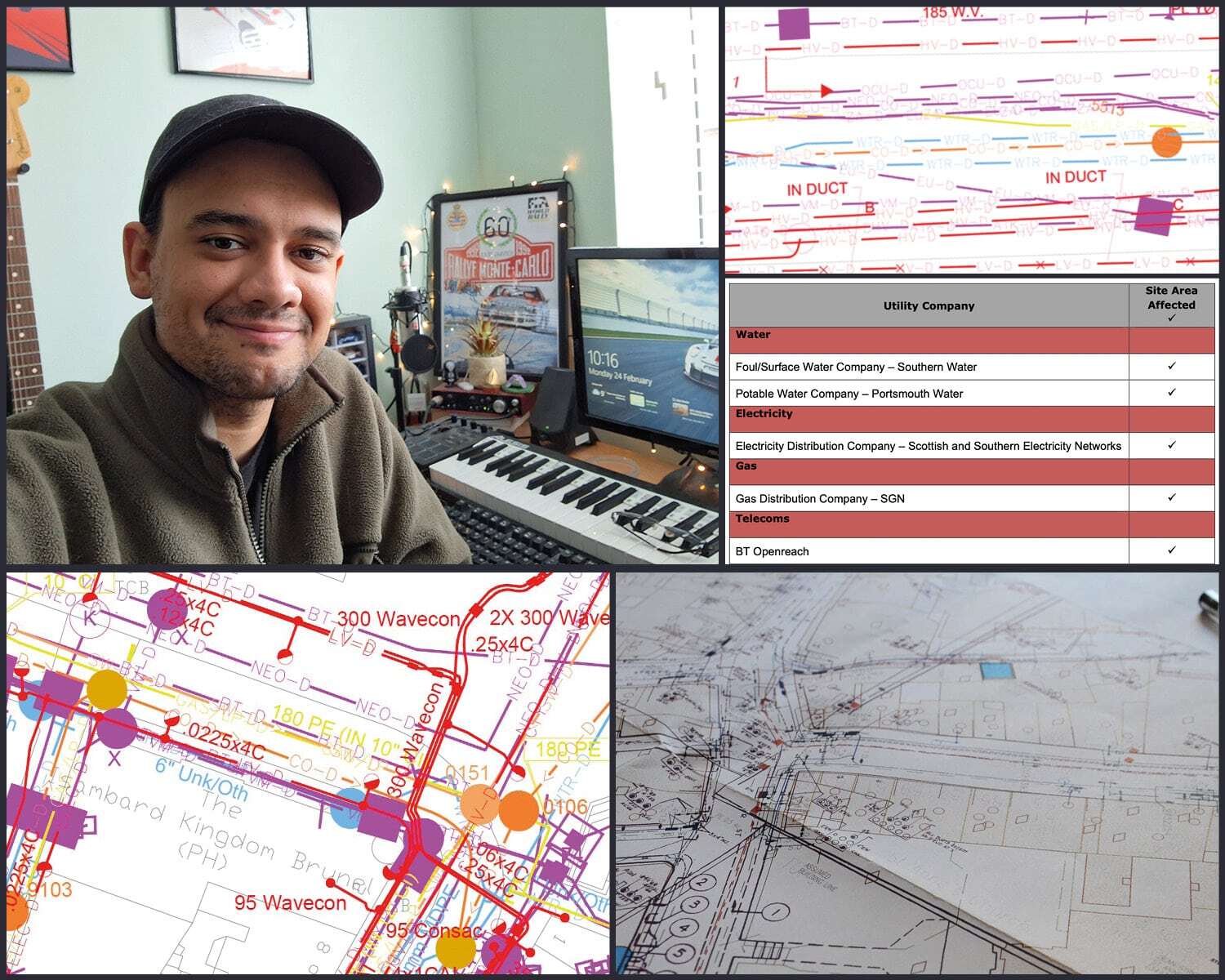Click the "95 Wavecon" cable label
The height and width of the screenshot is (980, 1225).
(290, 902)
